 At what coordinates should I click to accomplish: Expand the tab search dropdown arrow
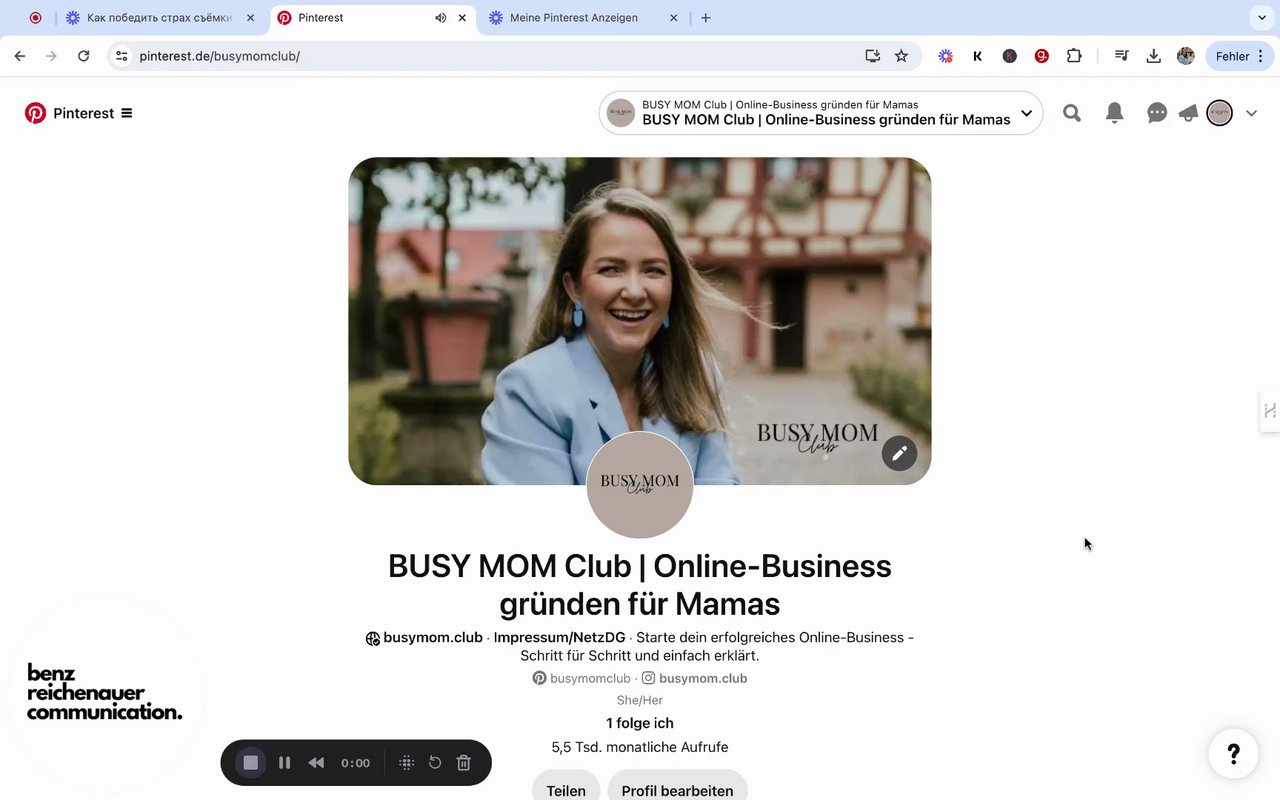click(x=1260, y=18)
